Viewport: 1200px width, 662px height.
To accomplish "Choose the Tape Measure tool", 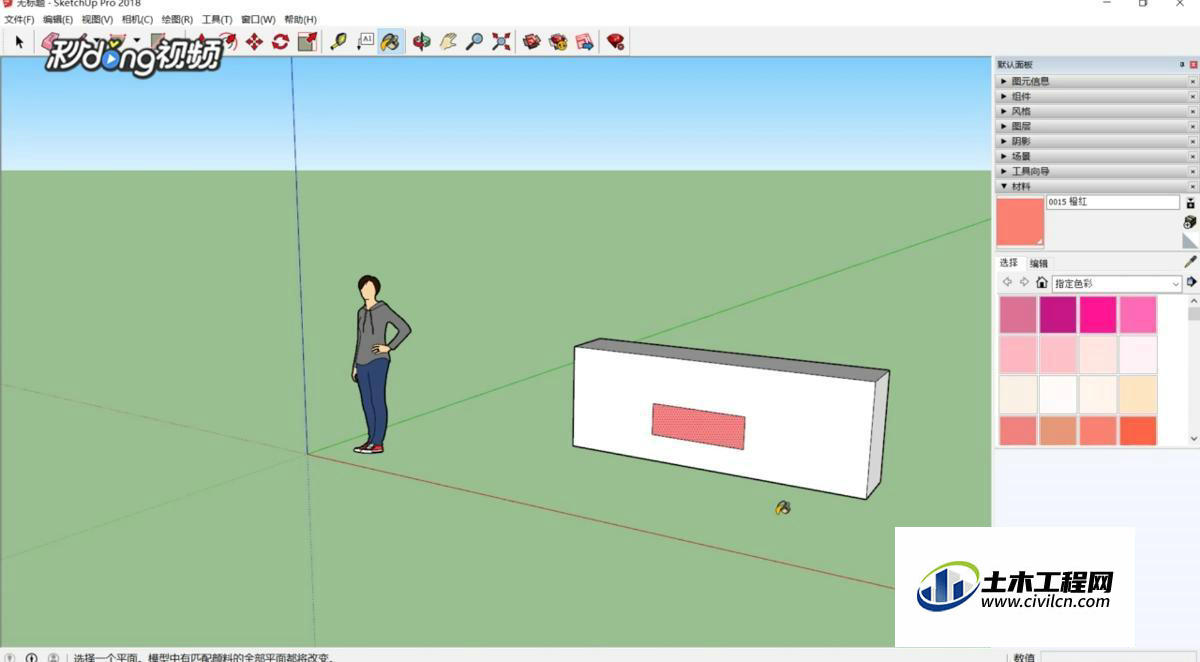I will (x=338, y=42).
